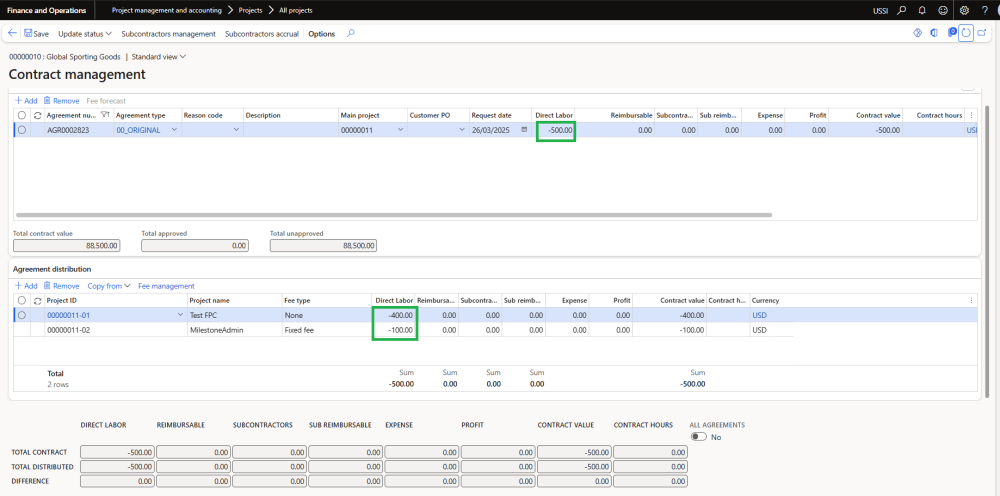Open the Options tab
This screenshot has width=1000, height=496.
[322, 34]
